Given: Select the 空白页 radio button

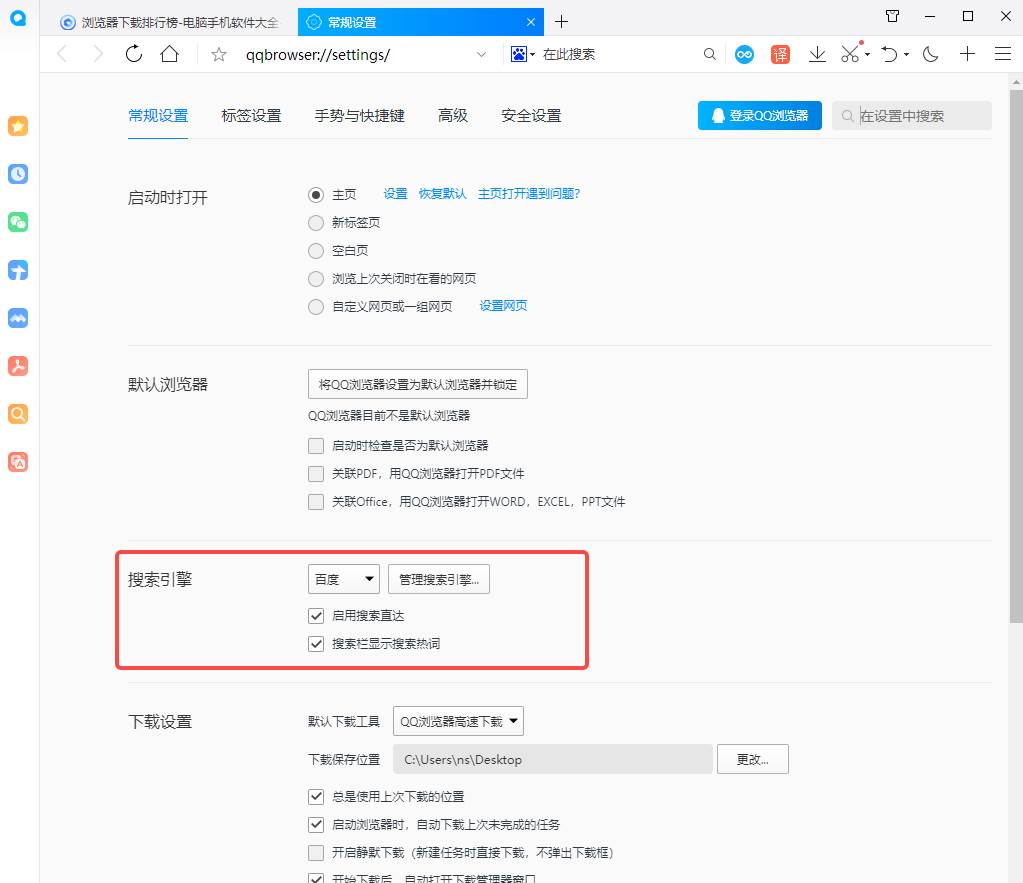Looking at the screenshot, I should tap(316, 251).
